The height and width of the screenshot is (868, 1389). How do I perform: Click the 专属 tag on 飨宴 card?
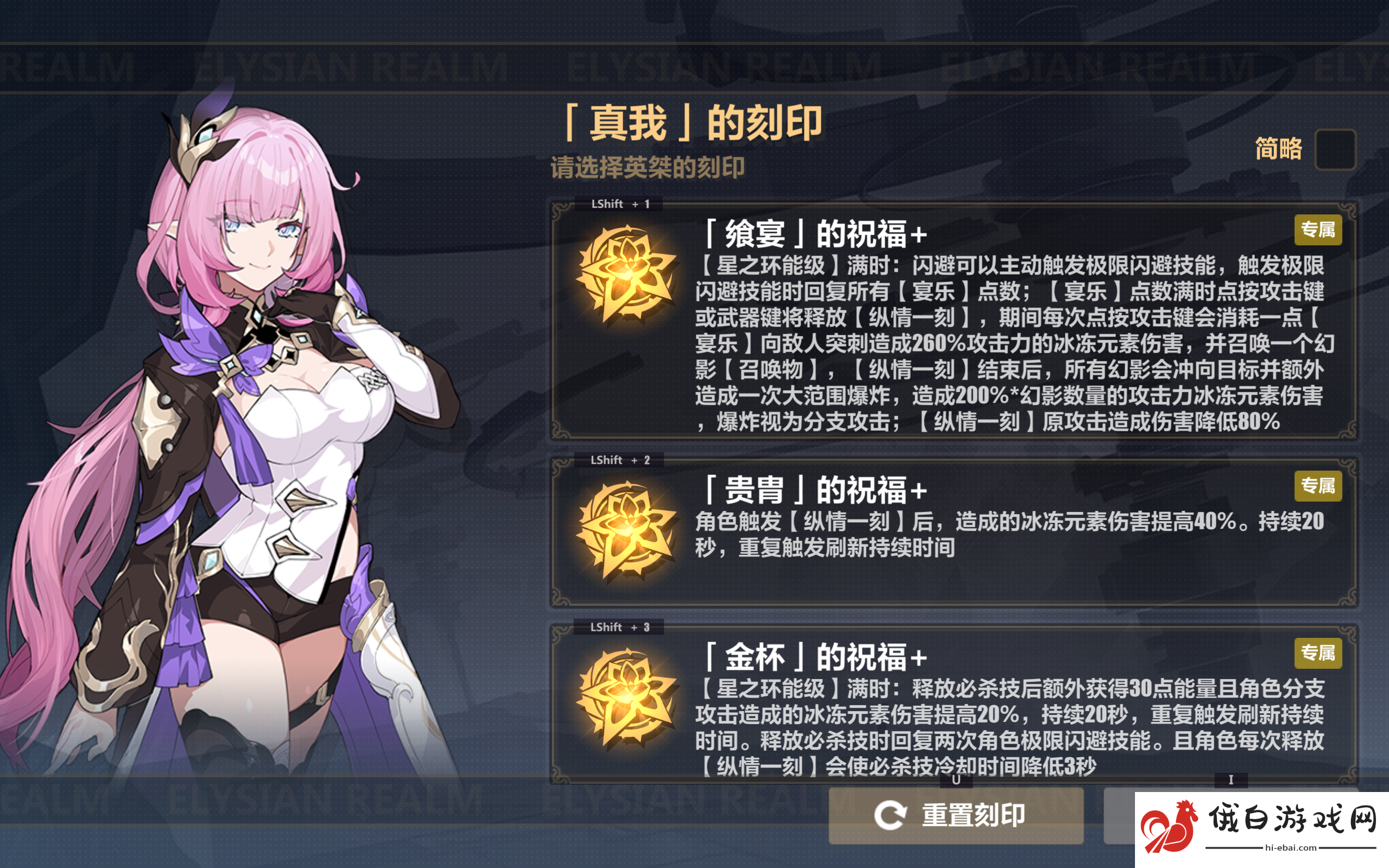1318,230
